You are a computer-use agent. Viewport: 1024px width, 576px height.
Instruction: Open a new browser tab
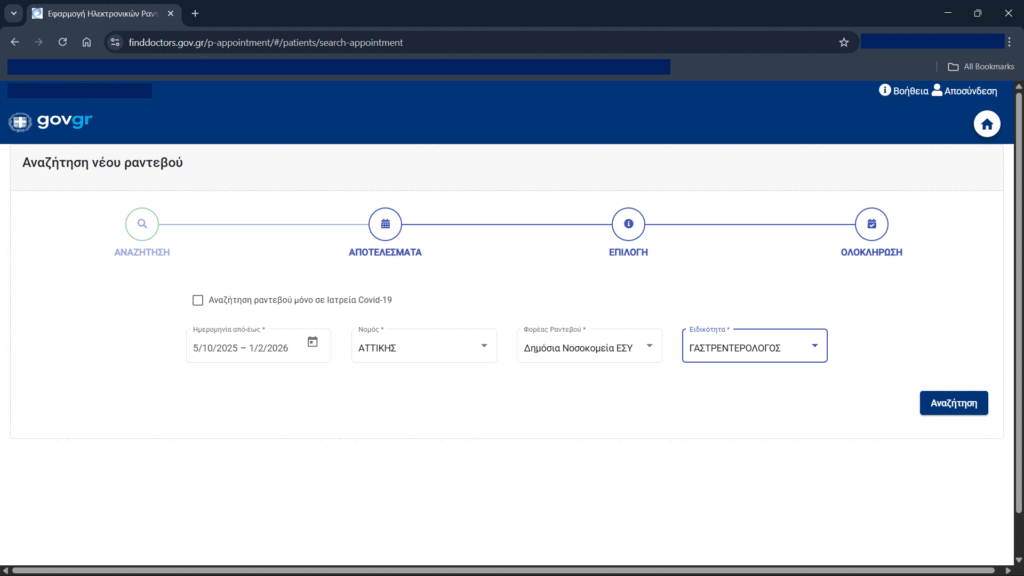point(195,13)
